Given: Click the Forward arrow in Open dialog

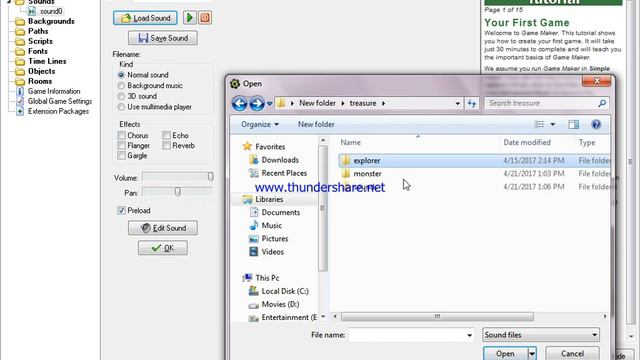Looking at the screenshot, I should click(257, 103).
